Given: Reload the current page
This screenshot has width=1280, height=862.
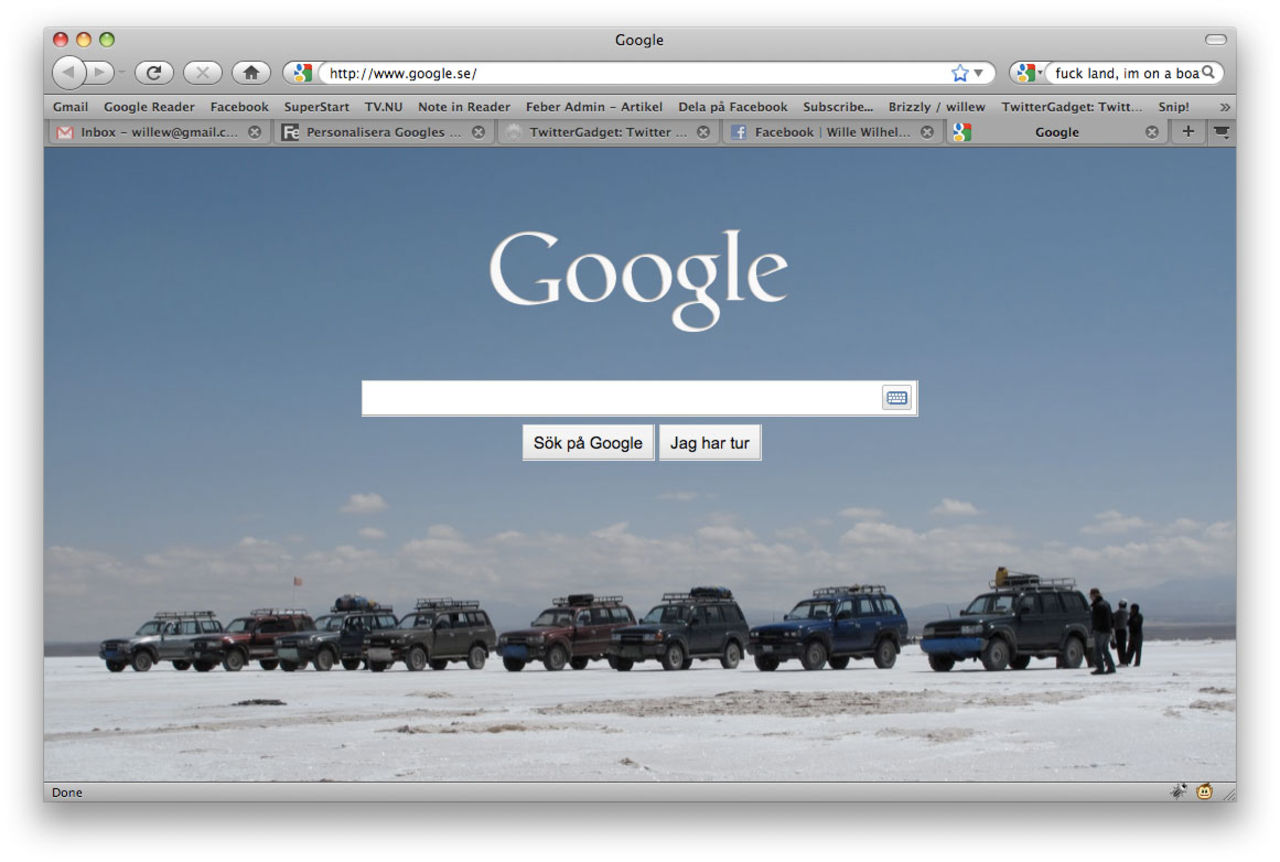Looking at the screenshot, I should pos(153,72).
